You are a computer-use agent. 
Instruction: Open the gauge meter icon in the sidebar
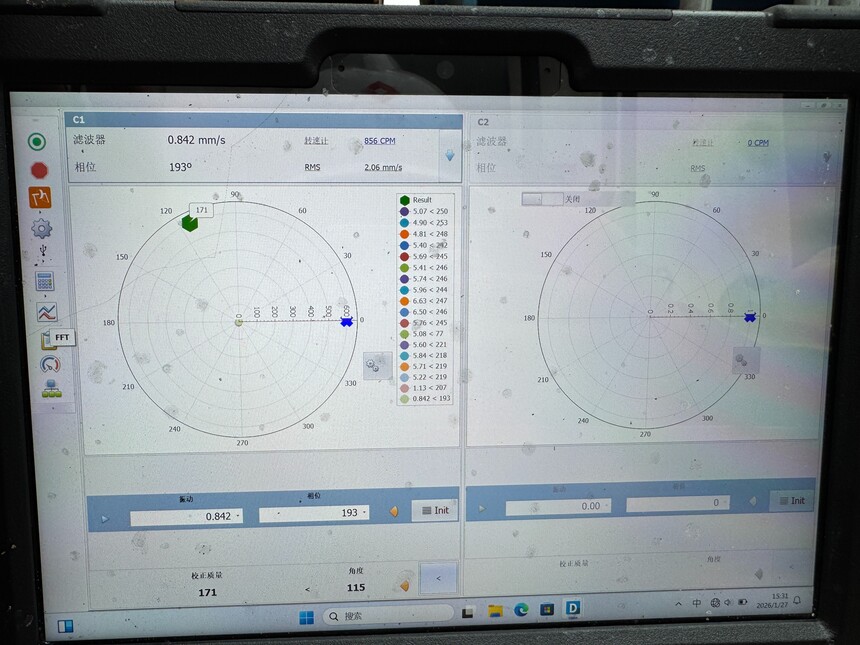[50, 364]
